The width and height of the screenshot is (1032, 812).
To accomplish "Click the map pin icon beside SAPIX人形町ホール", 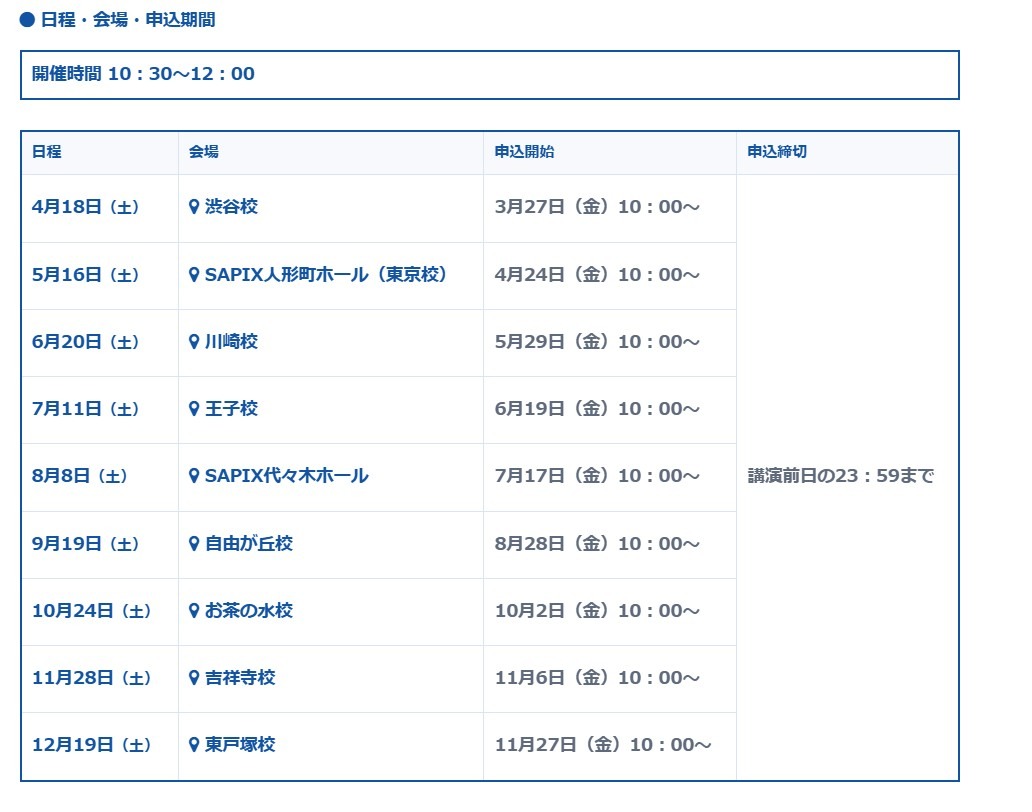I will [194, 274].
